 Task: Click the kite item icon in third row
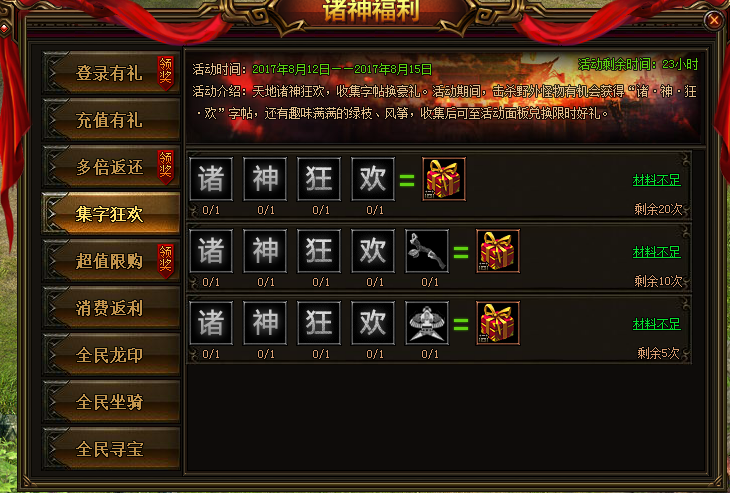coord(427,323)
